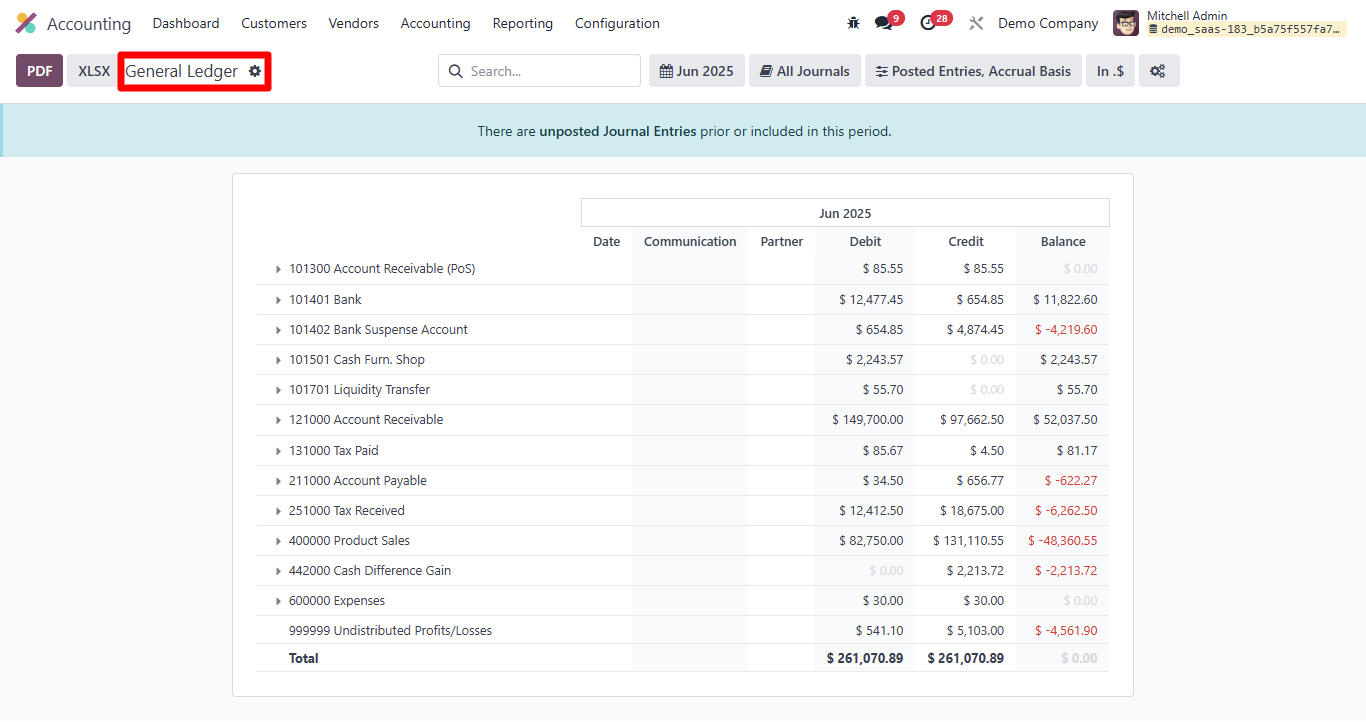Click the magnifier icon in search box
The height and width of the screenshot is (722, 1366).
tap(456, 71)
